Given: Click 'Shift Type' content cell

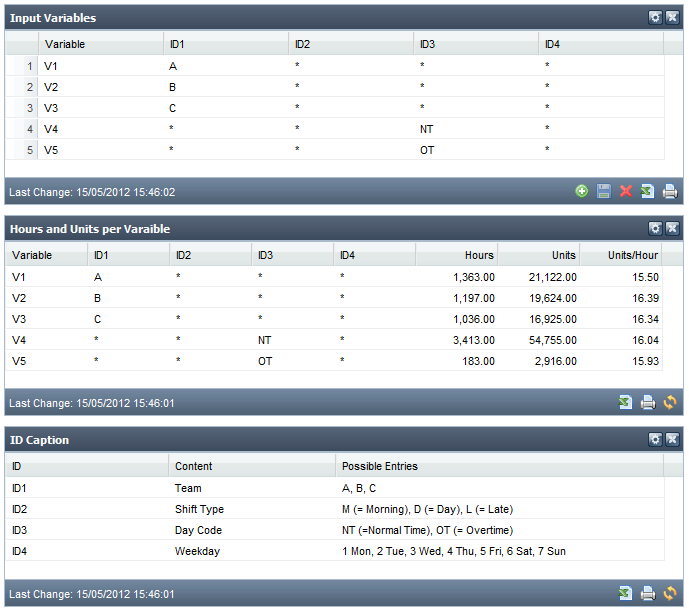Looking at the screenshot, I should (252, 509).
